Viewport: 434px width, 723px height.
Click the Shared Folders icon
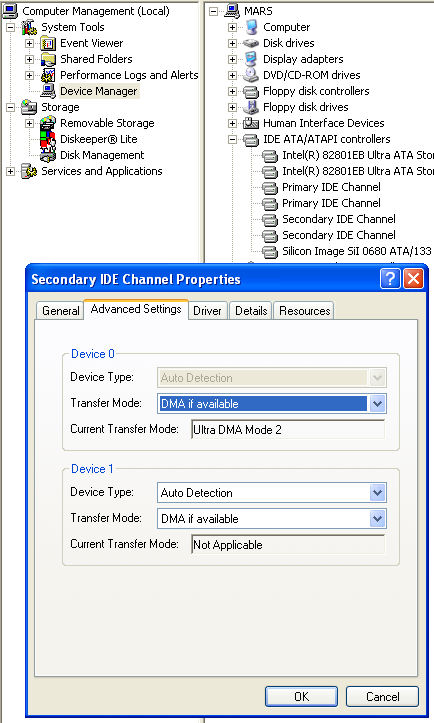pos(48,59)
